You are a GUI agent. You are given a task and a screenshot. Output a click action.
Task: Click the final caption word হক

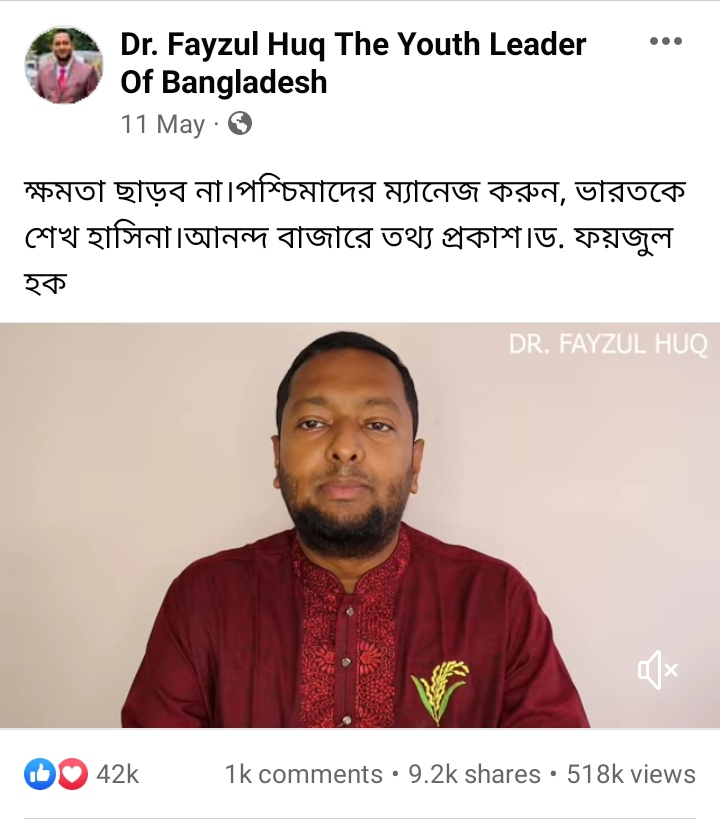click(x=45, y=284)
